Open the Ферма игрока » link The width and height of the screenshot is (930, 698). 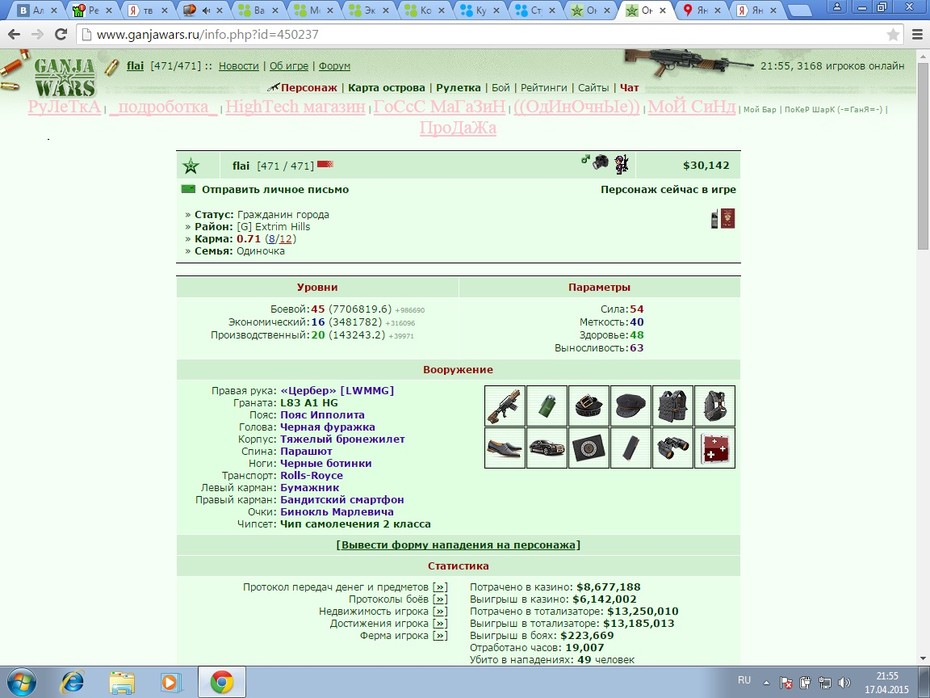pyautogui.click(x=440, y=636)
